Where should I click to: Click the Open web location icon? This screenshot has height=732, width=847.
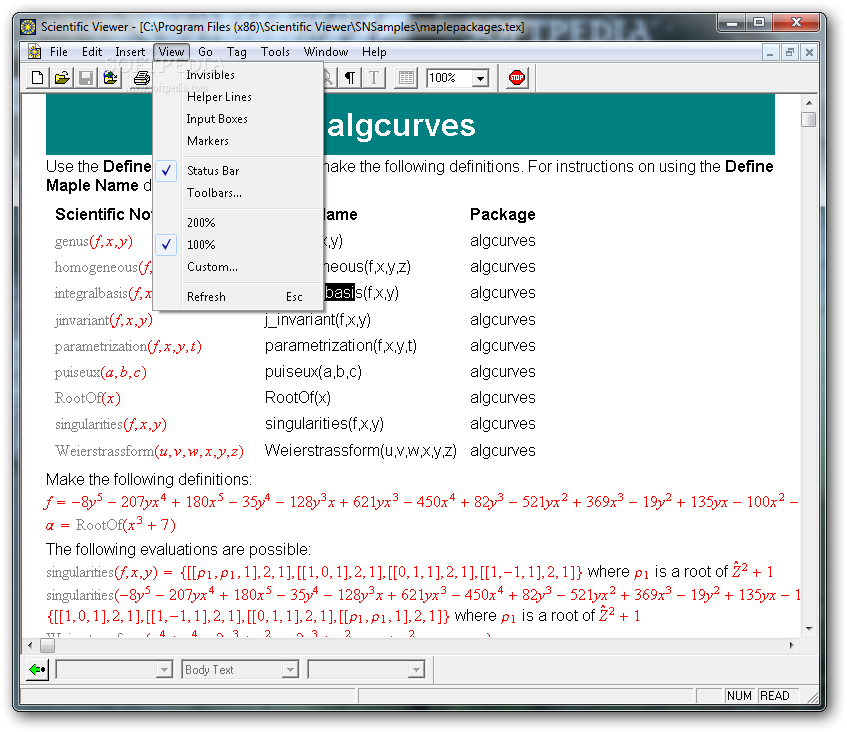click(x=111, y=78)
